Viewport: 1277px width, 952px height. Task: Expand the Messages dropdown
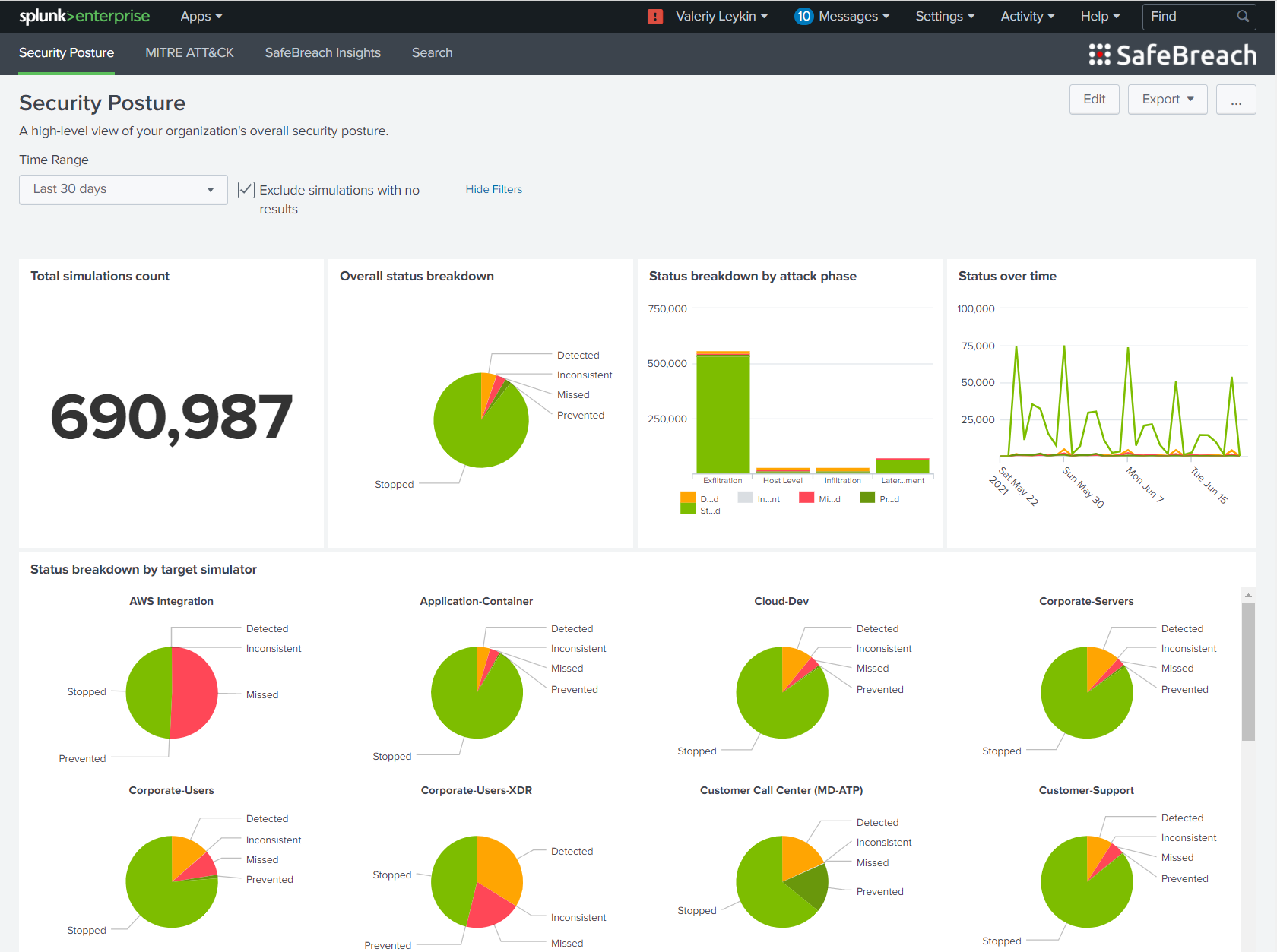click(854, 16)
